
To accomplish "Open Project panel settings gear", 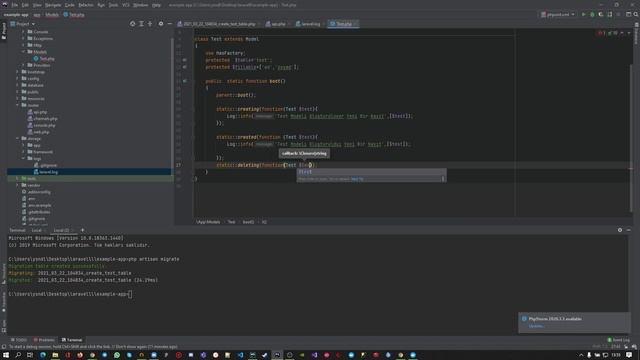I will click(161, 24).
